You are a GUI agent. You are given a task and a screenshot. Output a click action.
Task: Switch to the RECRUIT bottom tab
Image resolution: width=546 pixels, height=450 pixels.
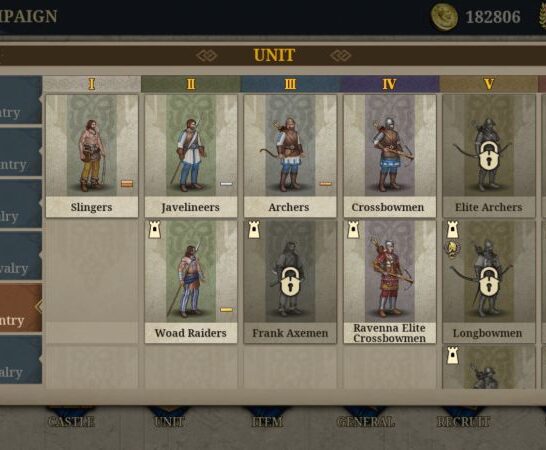tap(463, 421)
